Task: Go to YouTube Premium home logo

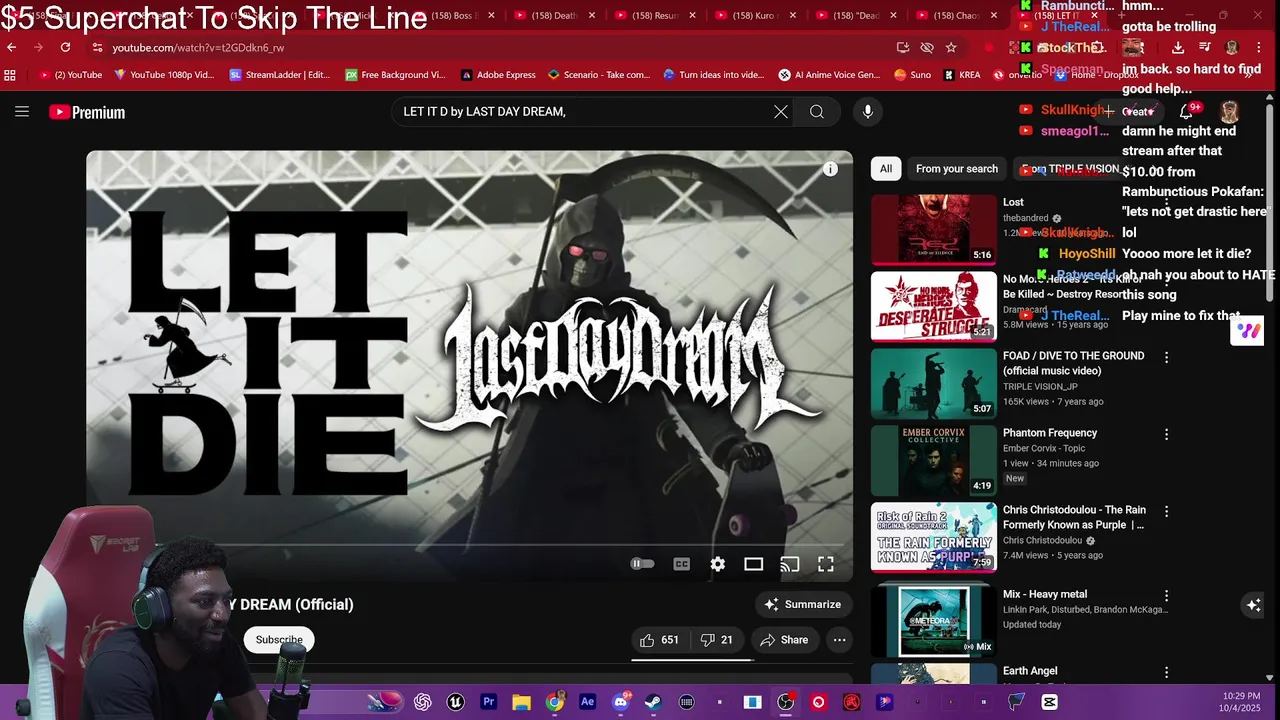Action: [87, 112]
